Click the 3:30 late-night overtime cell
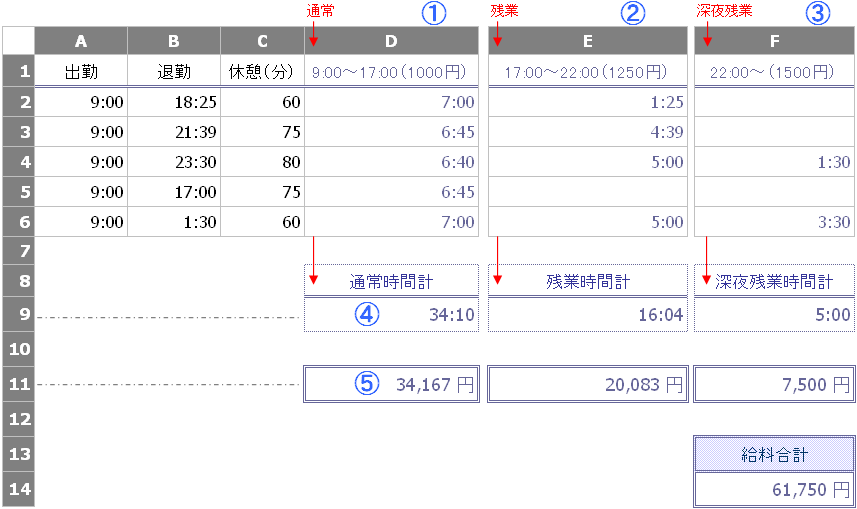857x509 pixels. coord(774,222)
